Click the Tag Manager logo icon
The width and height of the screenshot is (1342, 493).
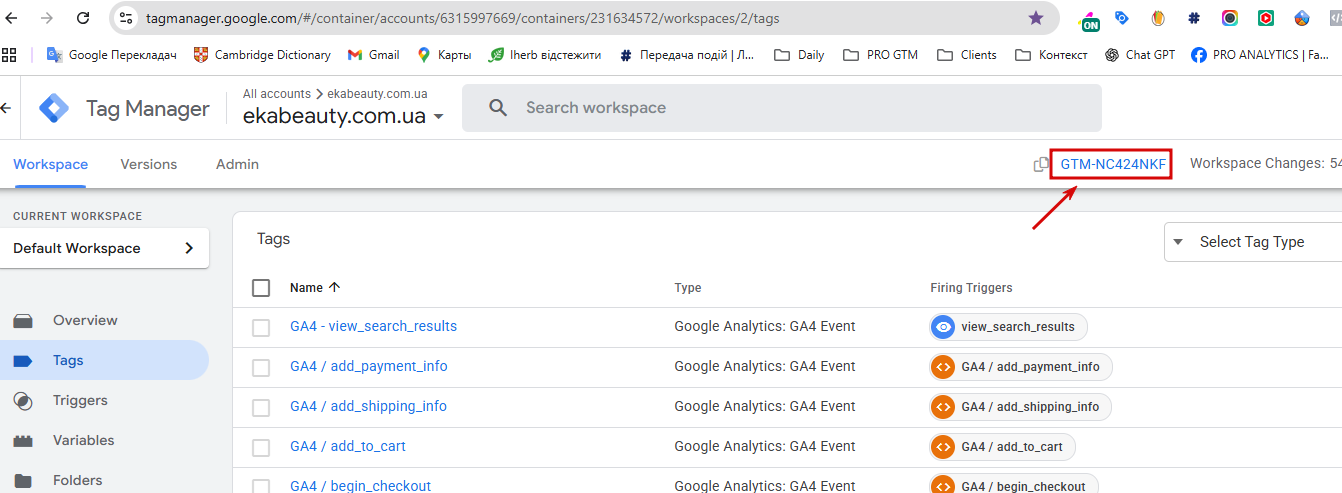tap(54, 108)
